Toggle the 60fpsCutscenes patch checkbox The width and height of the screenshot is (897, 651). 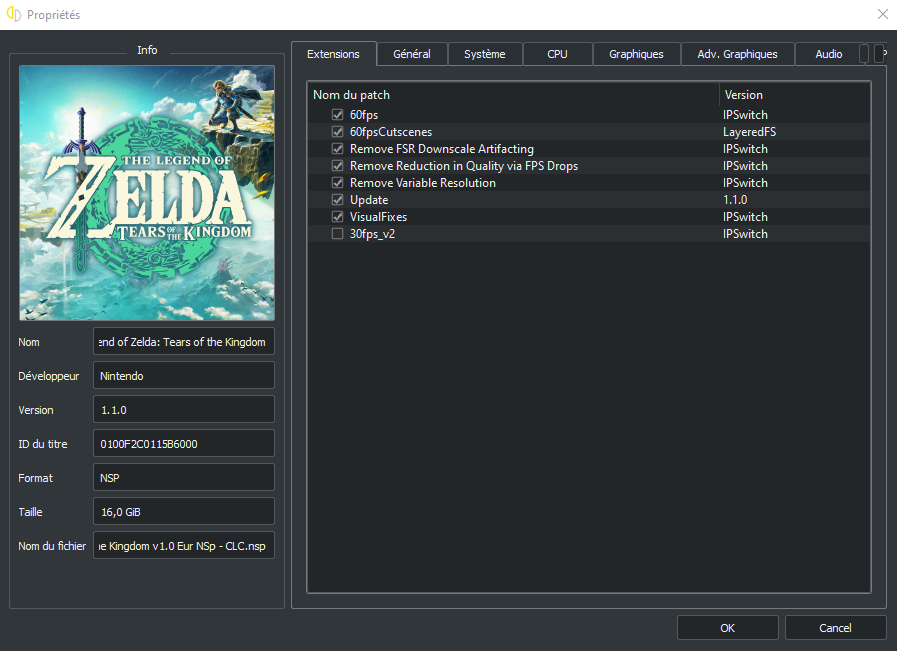click(x=337, y=132)
